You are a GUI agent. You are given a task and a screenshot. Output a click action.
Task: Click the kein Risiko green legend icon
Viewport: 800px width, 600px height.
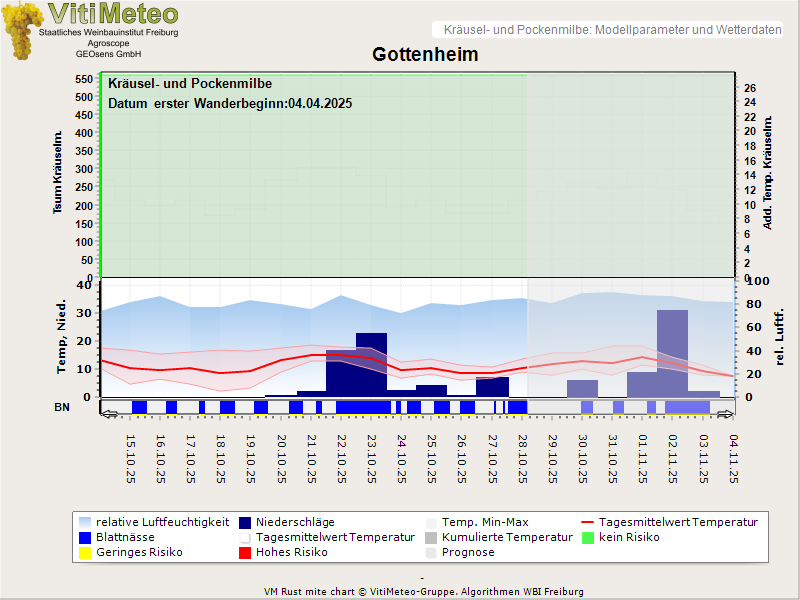click(x=588, y=537)
